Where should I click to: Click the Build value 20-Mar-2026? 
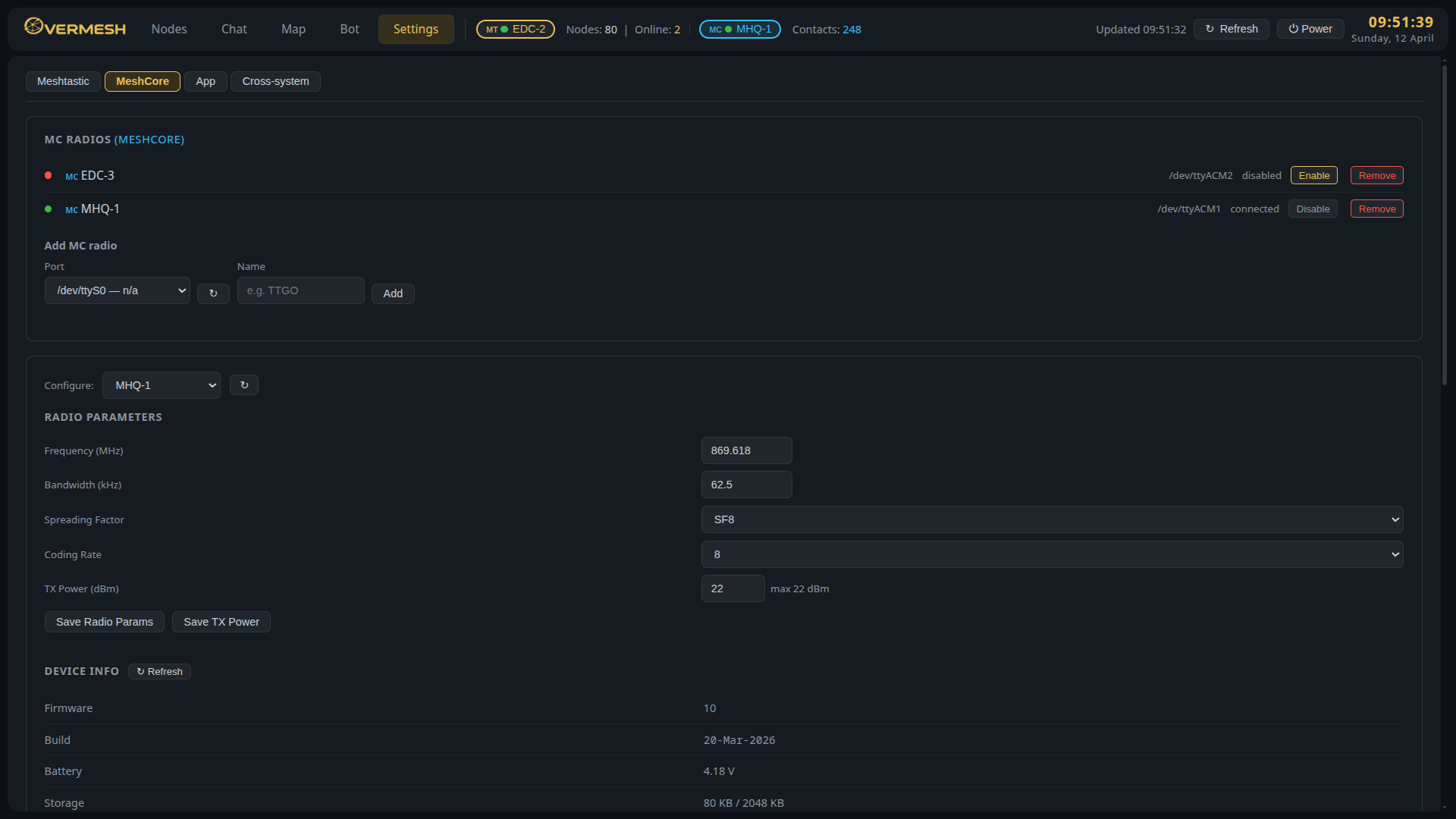click(x=739, y=740)
